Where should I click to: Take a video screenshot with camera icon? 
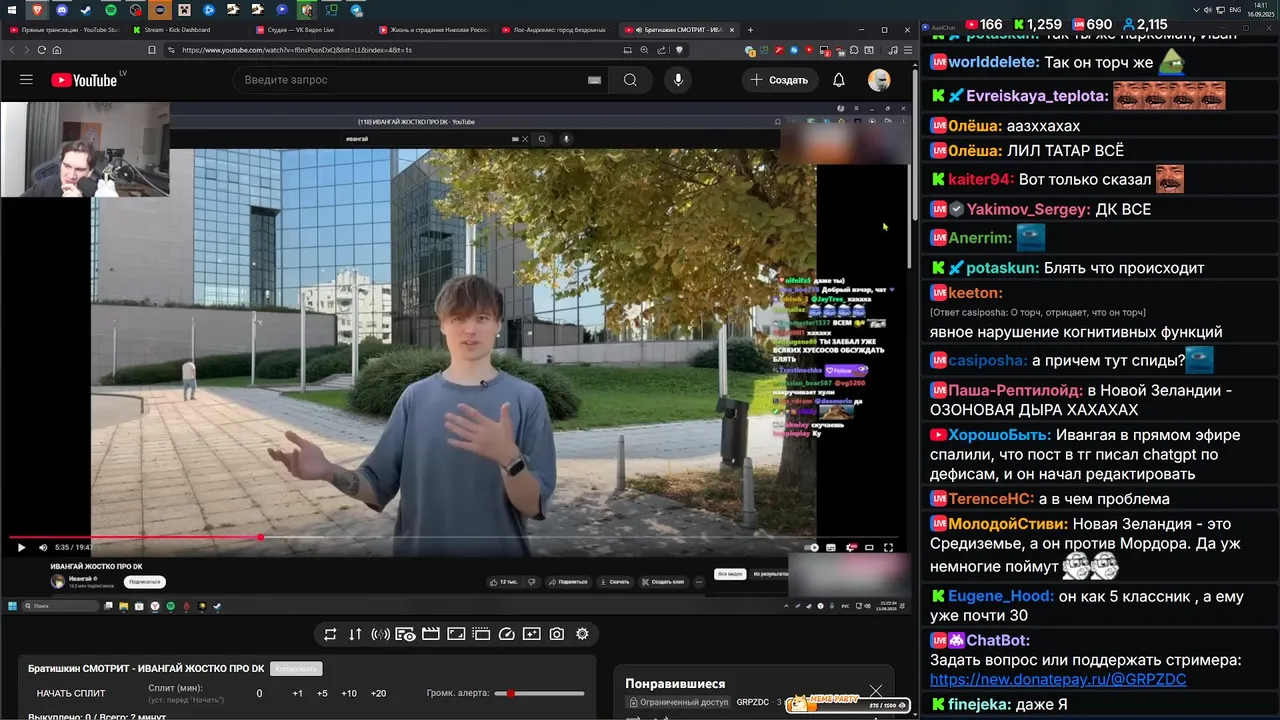pos(557,634)
